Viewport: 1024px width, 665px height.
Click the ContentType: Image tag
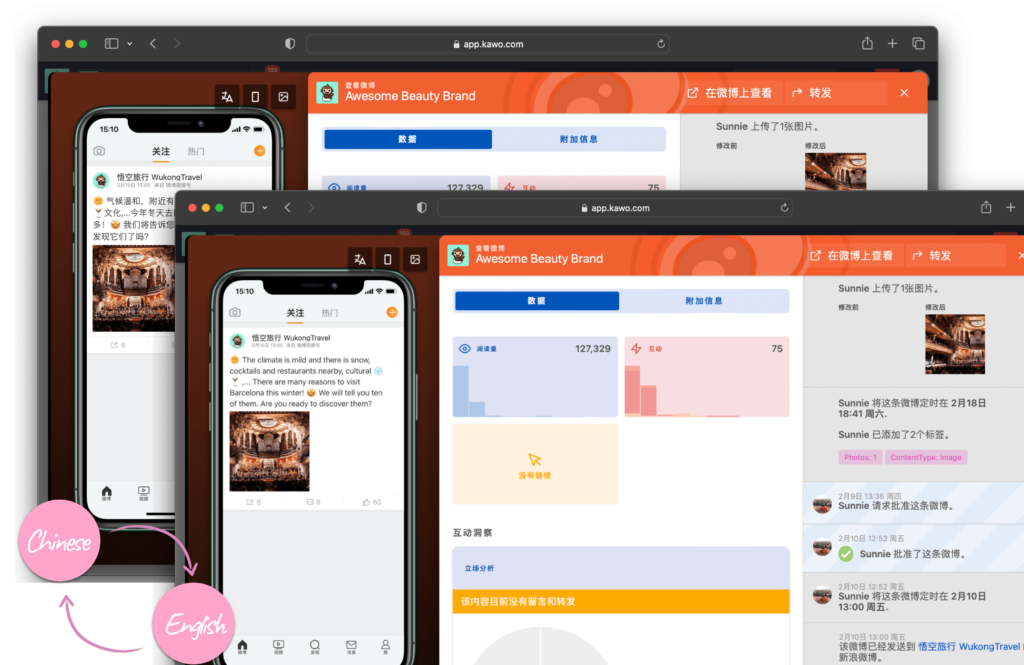point(926,457)
